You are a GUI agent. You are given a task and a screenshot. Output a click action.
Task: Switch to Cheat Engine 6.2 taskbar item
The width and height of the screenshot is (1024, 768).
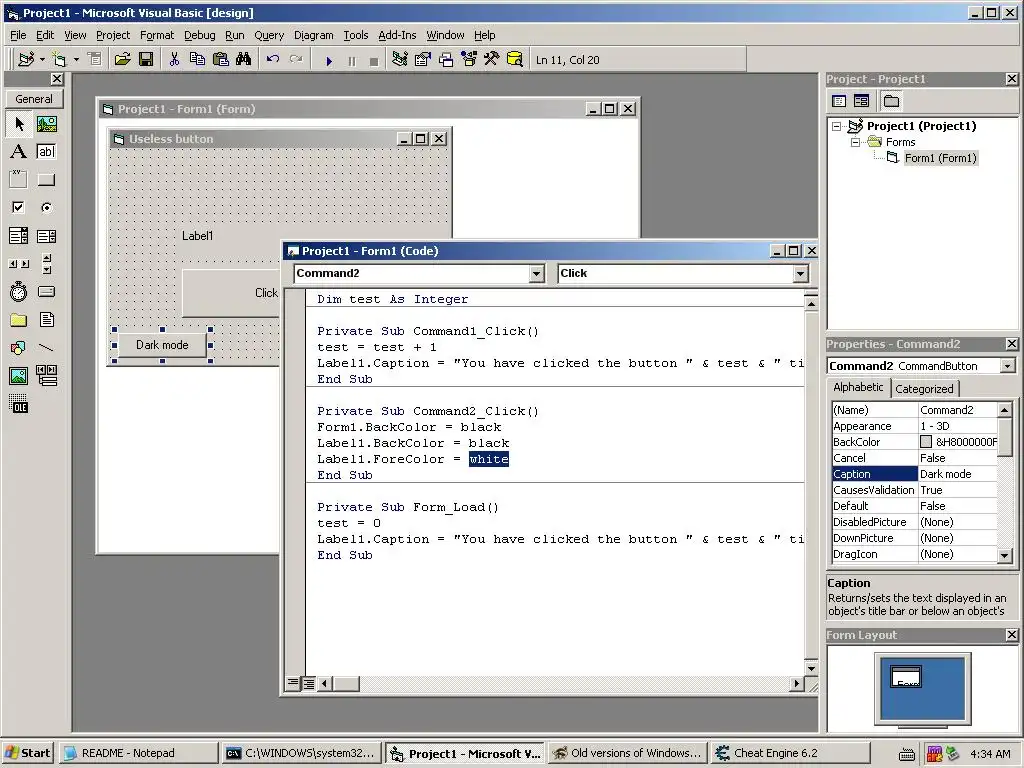[x=790, y=753]
